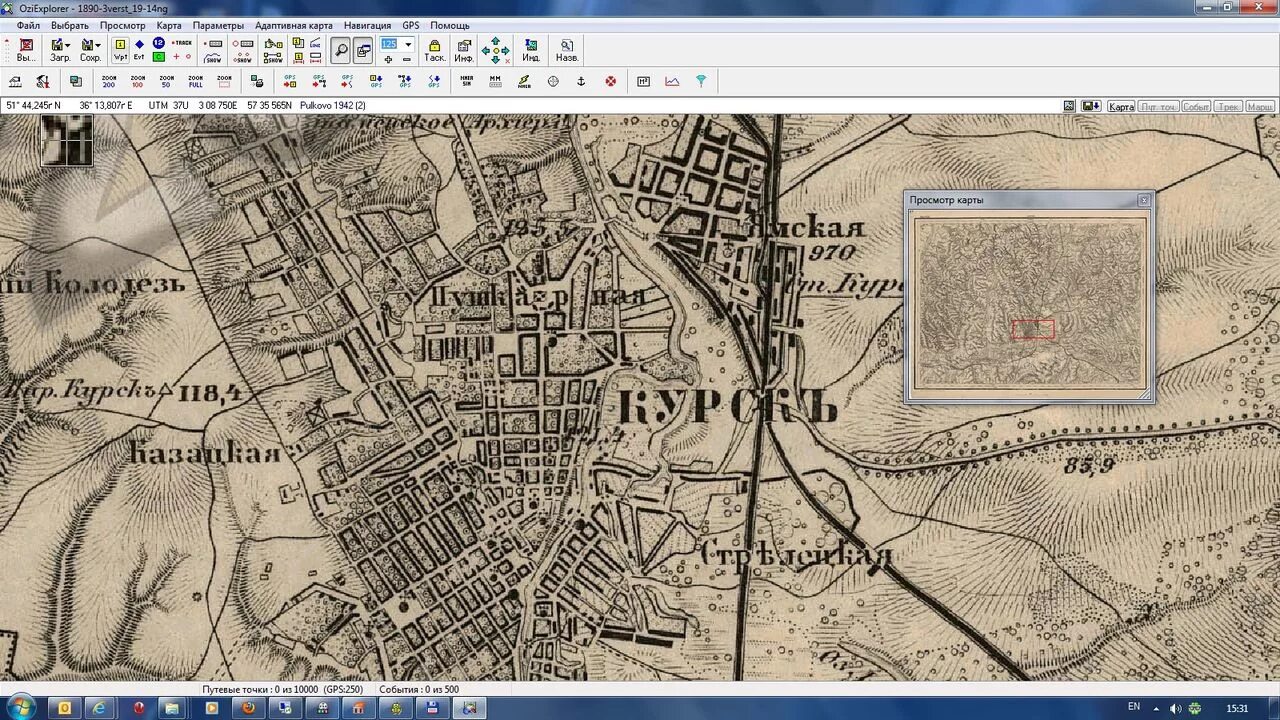Click the cyan funnel filter icon

[701, 81]
